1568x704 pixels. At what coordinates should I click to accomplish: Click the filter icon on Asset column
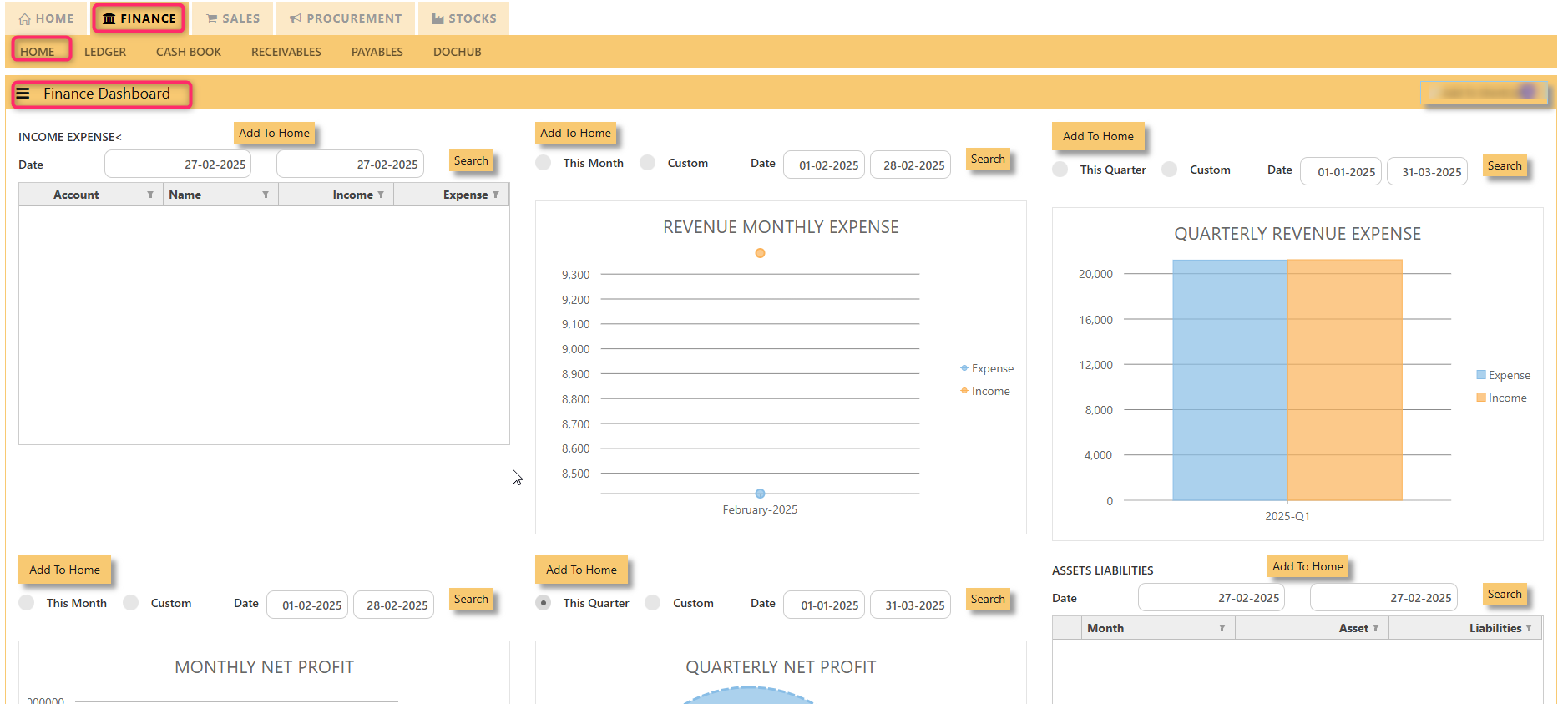click(x=1375, y=628)
